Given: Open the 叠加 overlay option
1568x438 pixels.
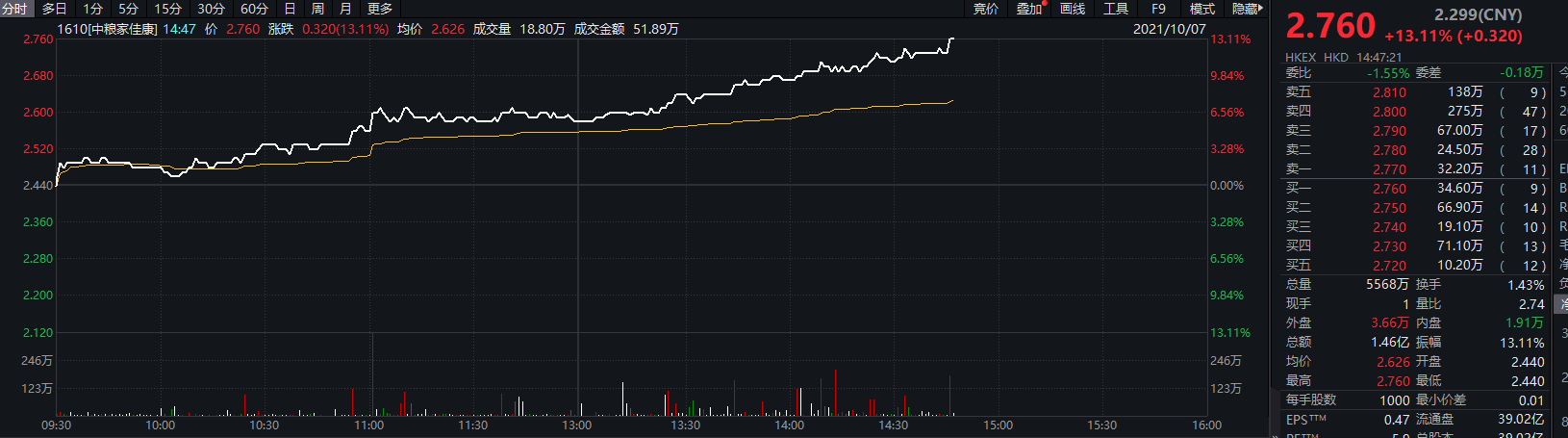Looking at the screenshot, I should click(1029, 9).
